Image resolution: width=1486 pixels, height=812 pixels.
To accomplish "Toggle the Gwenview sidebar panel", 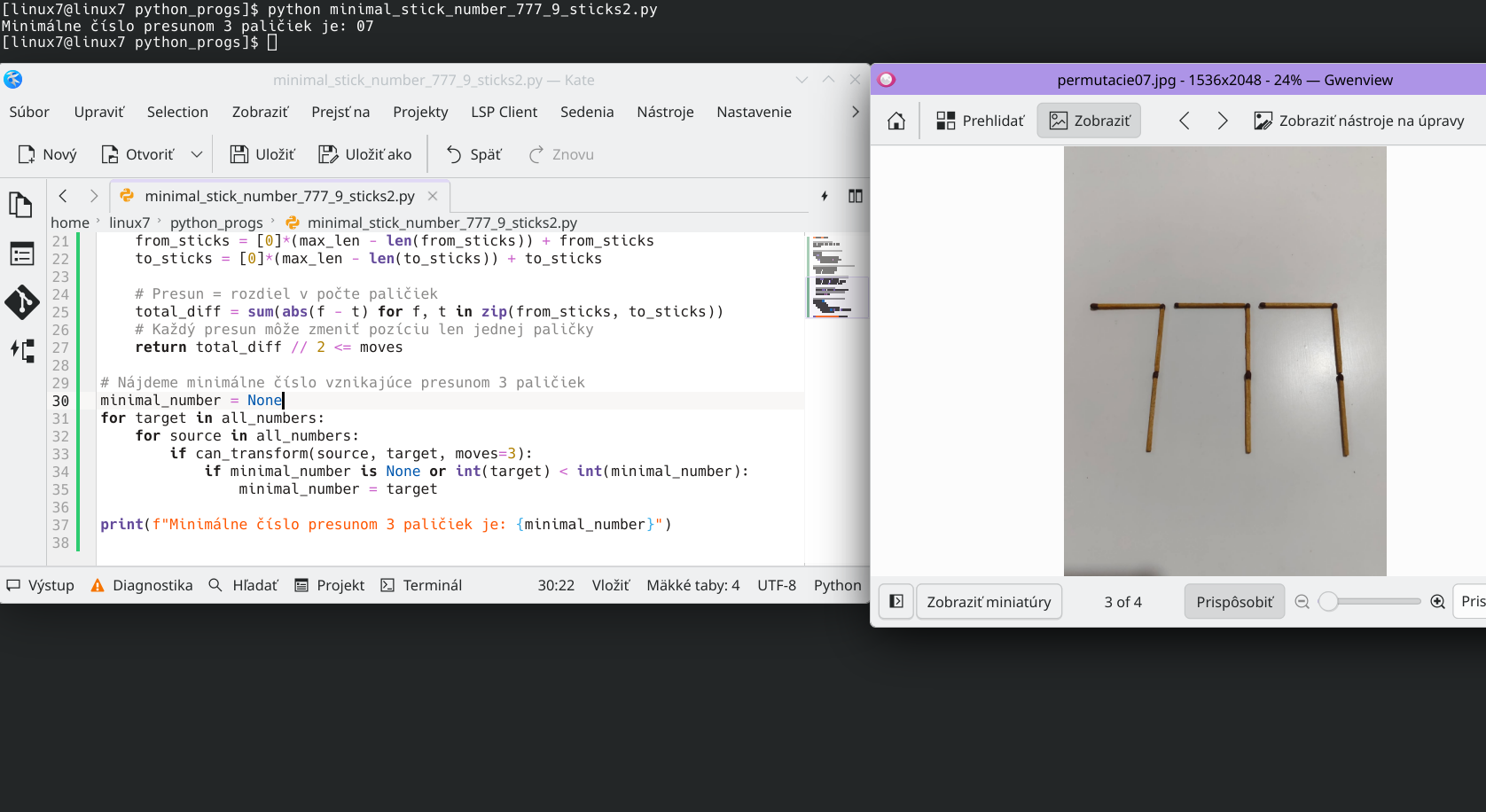I will (896, 602).
